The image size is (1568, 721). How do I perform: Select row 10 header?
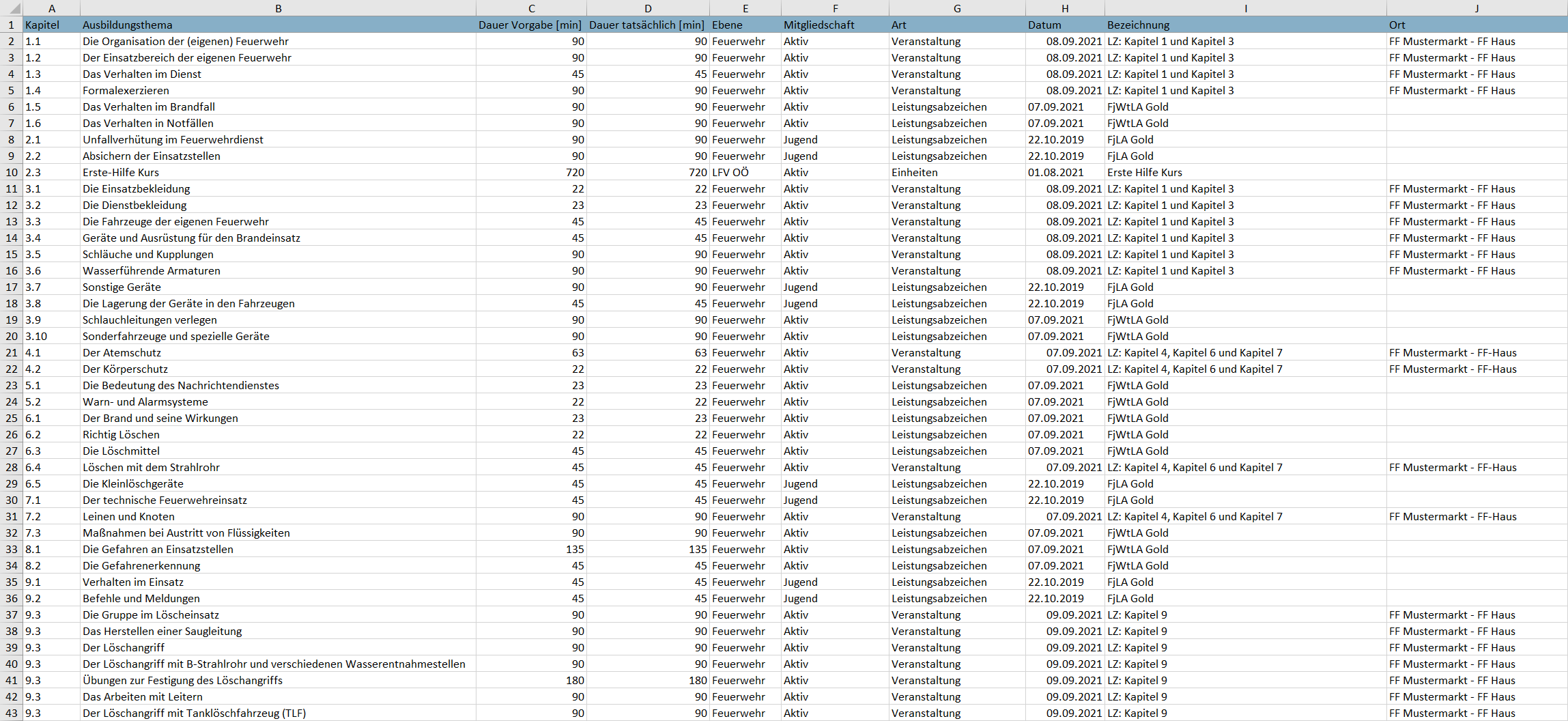(x=12, y=172)
